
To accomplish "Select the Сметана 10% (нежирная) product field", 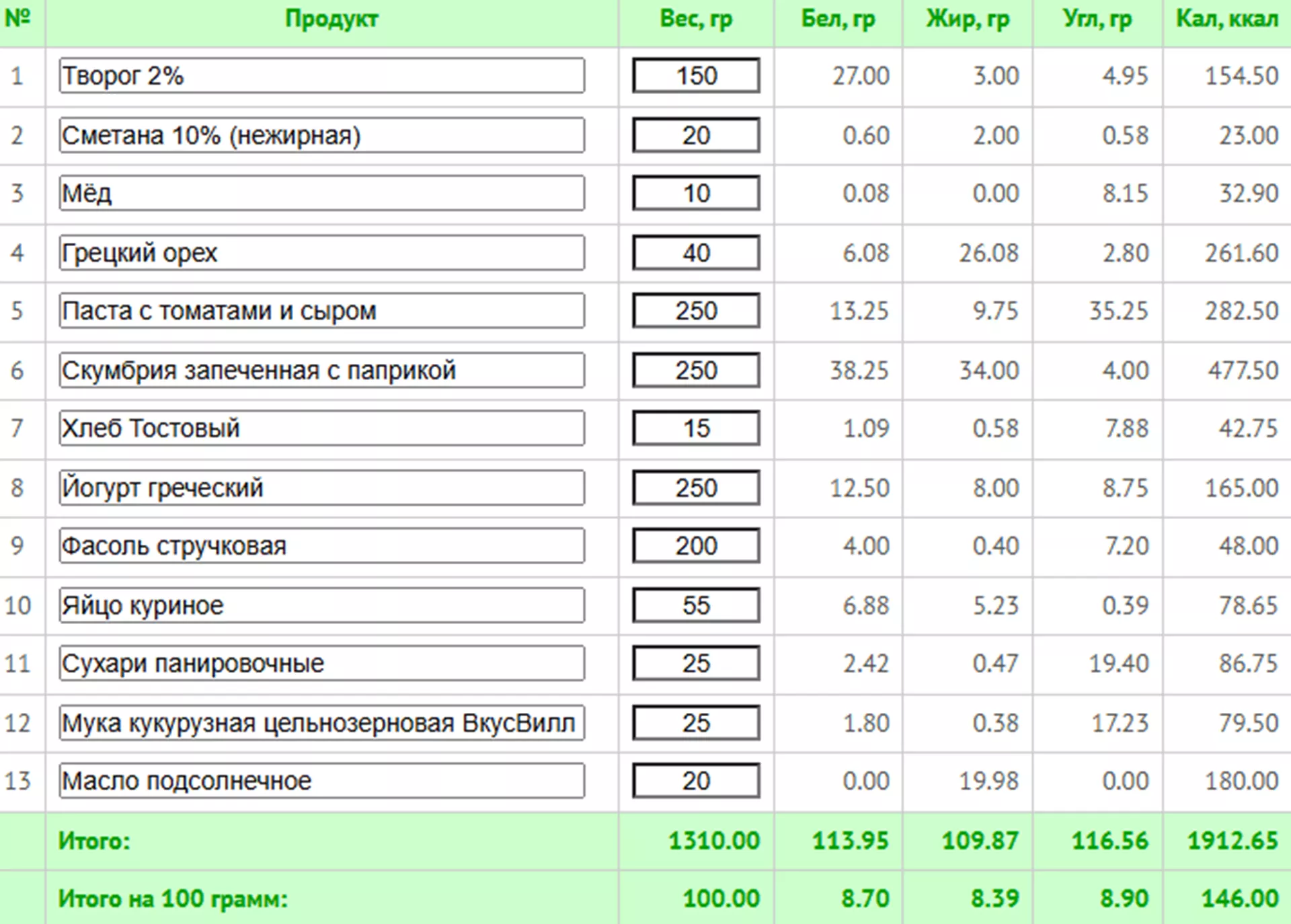I will tap(321, 135).
